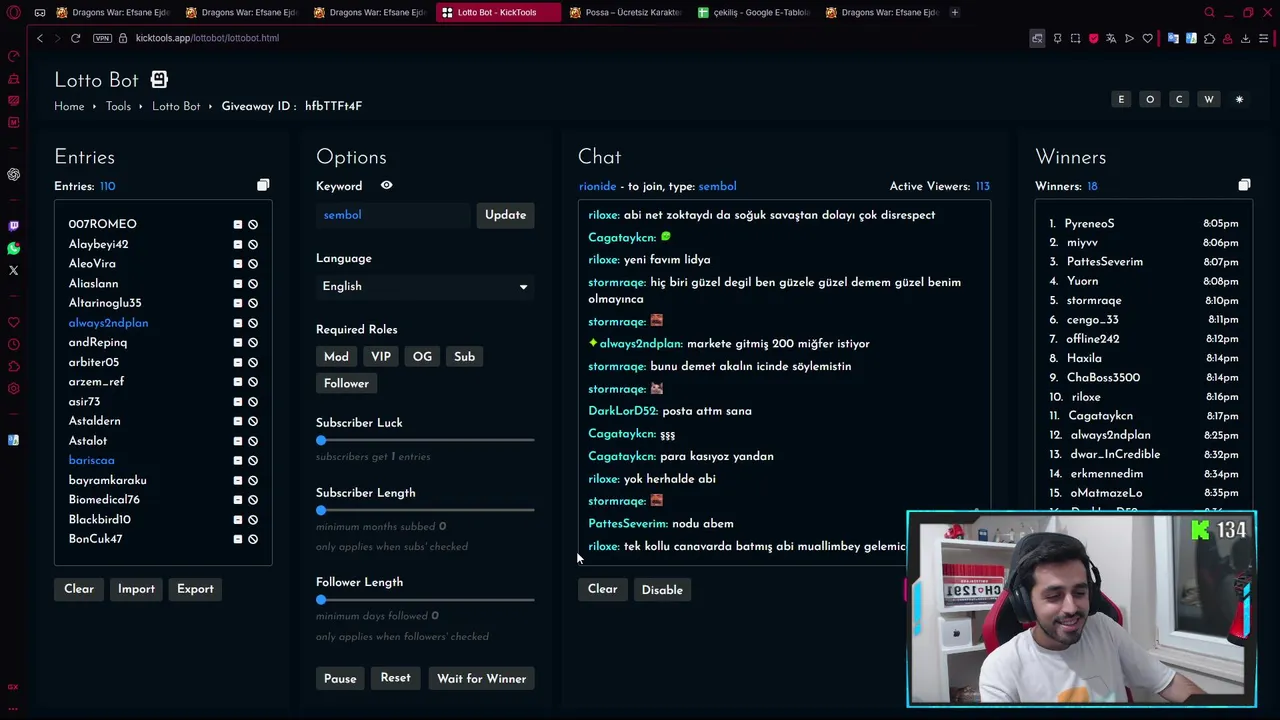
Task: Remove Astaldern using its minus icon
Action: [238, 421]
